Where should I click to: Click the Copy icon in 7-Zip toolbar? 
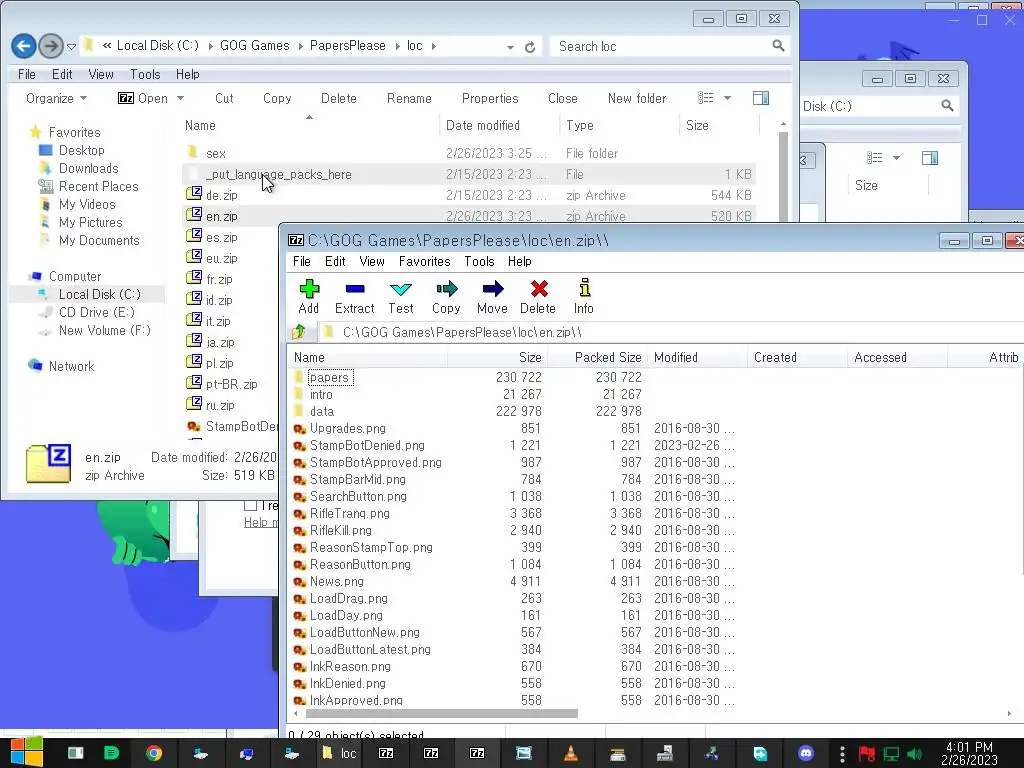(x=446, y=289)
